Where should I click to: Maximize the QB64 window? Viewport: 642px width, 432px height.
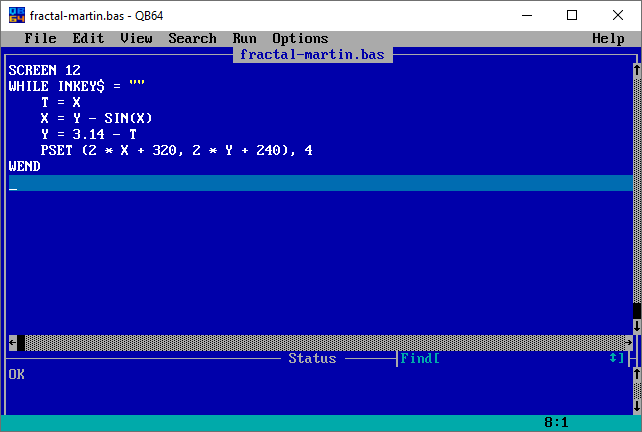coord(572,15)
